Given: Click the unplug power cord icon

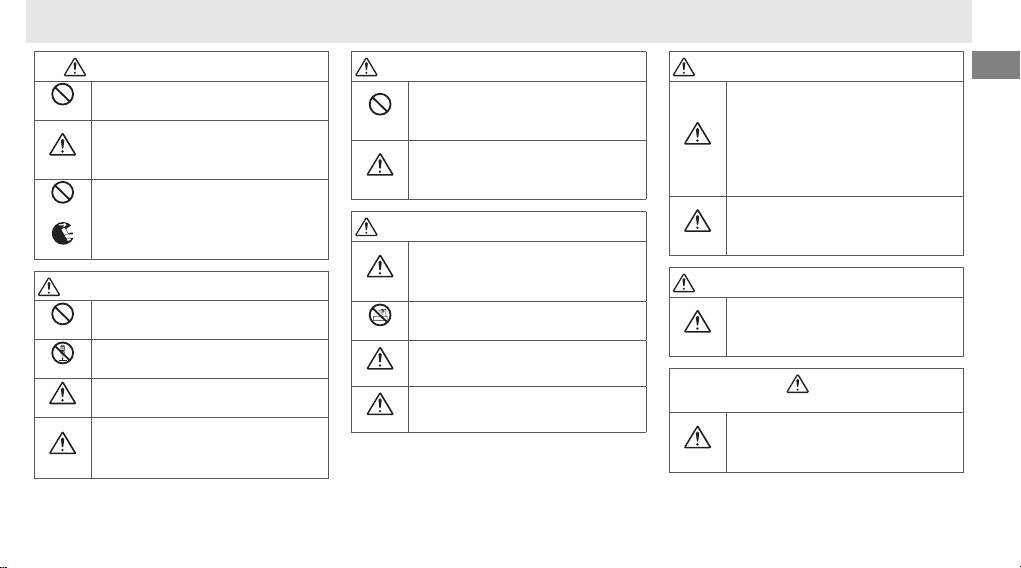Looking at the screenshot, I should pyautogui.click(x=62, y=236).
